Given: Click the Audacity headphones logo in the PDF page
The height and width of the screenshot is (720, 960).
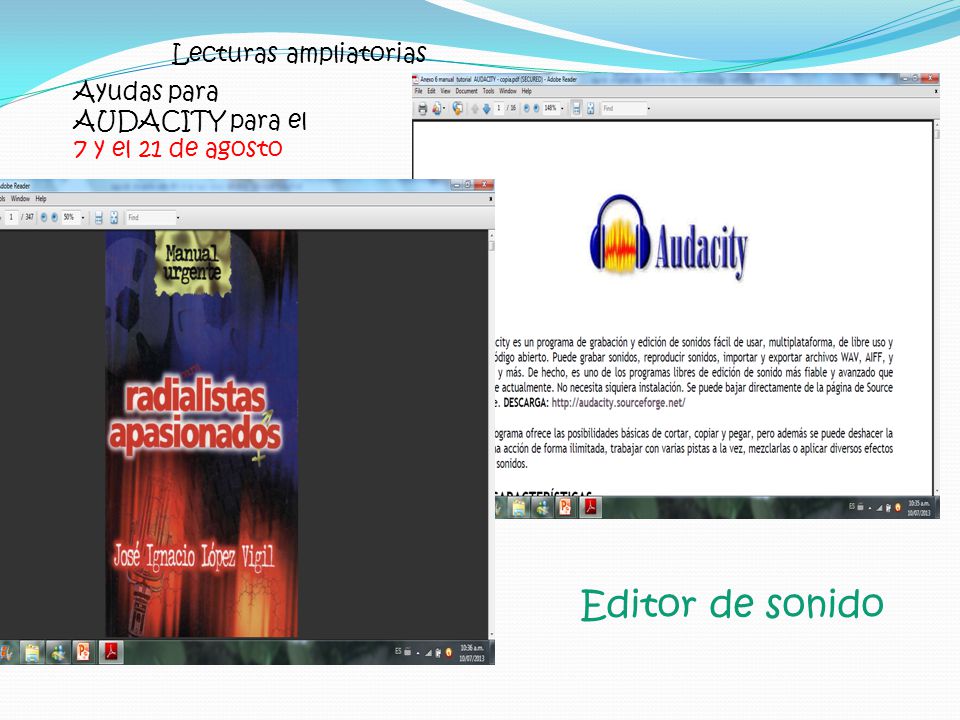Looking at the screenshot, I should tap(668, 237).
